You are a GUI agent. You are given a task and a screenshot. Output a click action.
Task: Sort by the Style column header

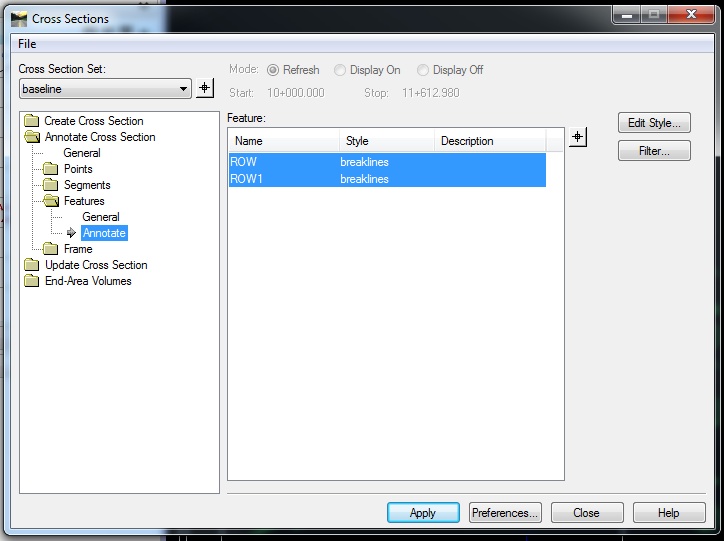pos(387,141)
